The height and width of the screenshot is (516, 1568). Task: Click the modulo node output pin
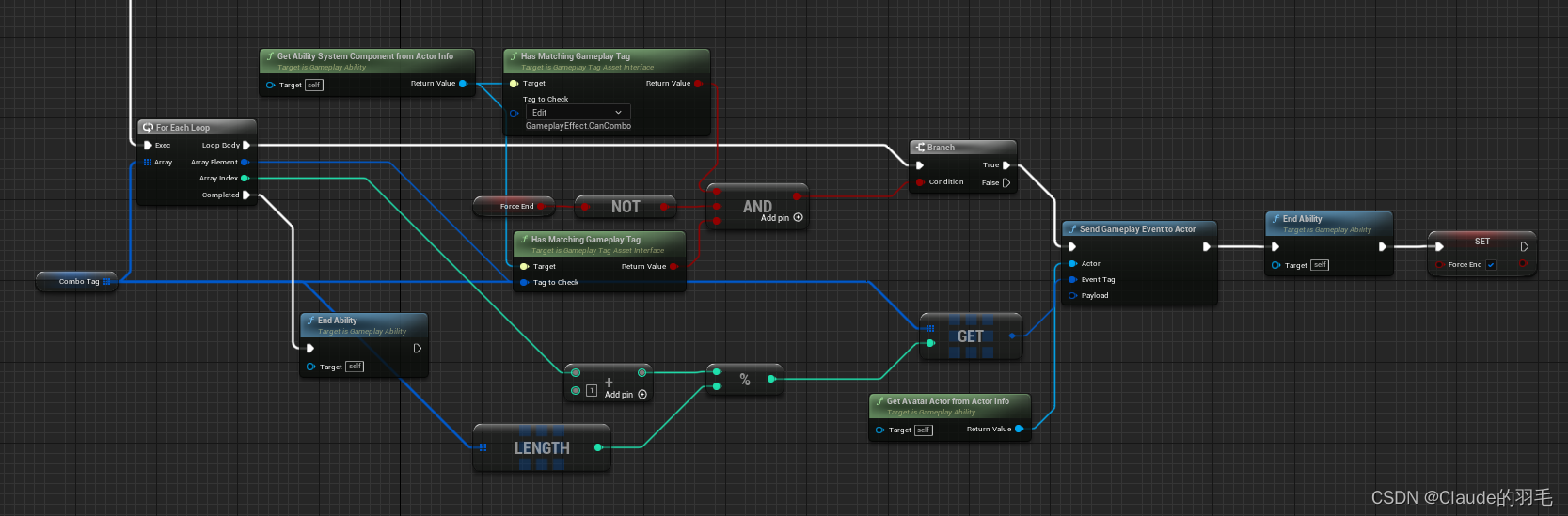coord(771,379)
